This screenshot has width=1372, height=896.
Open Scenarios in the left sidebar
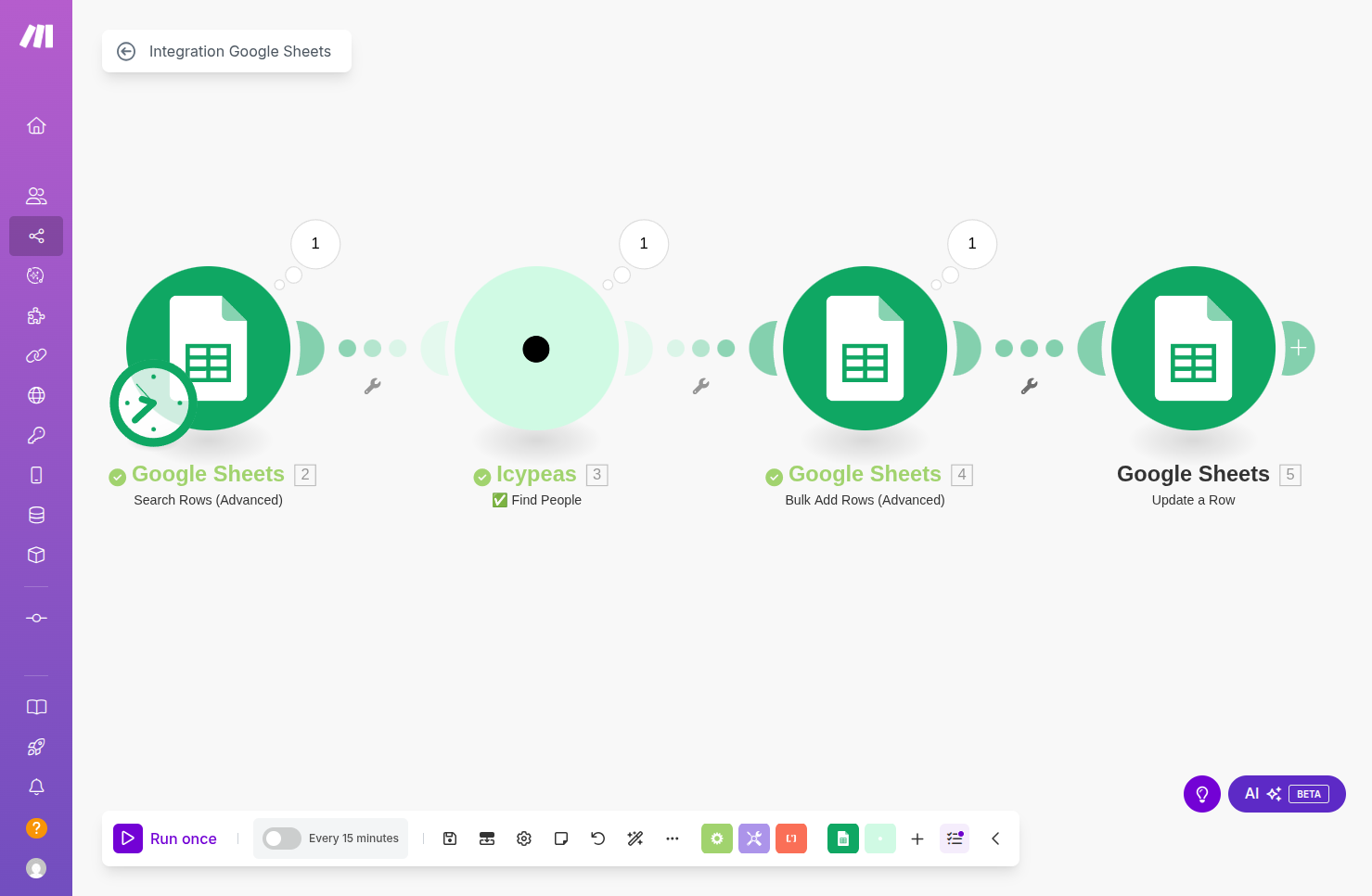click(36, 236)
